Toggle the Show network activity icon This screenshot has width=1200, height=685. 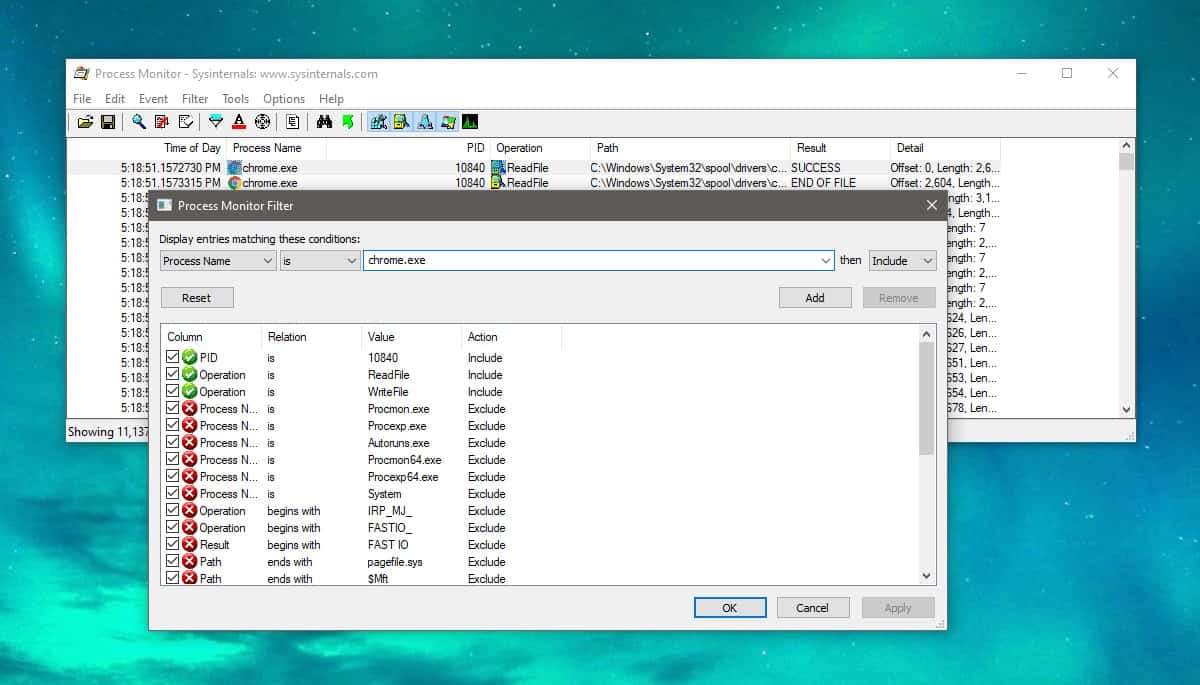pos(424,122)
